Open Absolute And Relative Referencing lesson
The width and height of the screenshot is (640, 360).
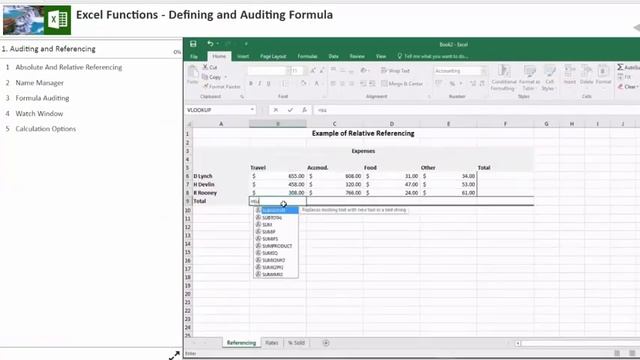pyautogui.click(x=69, y=67)
